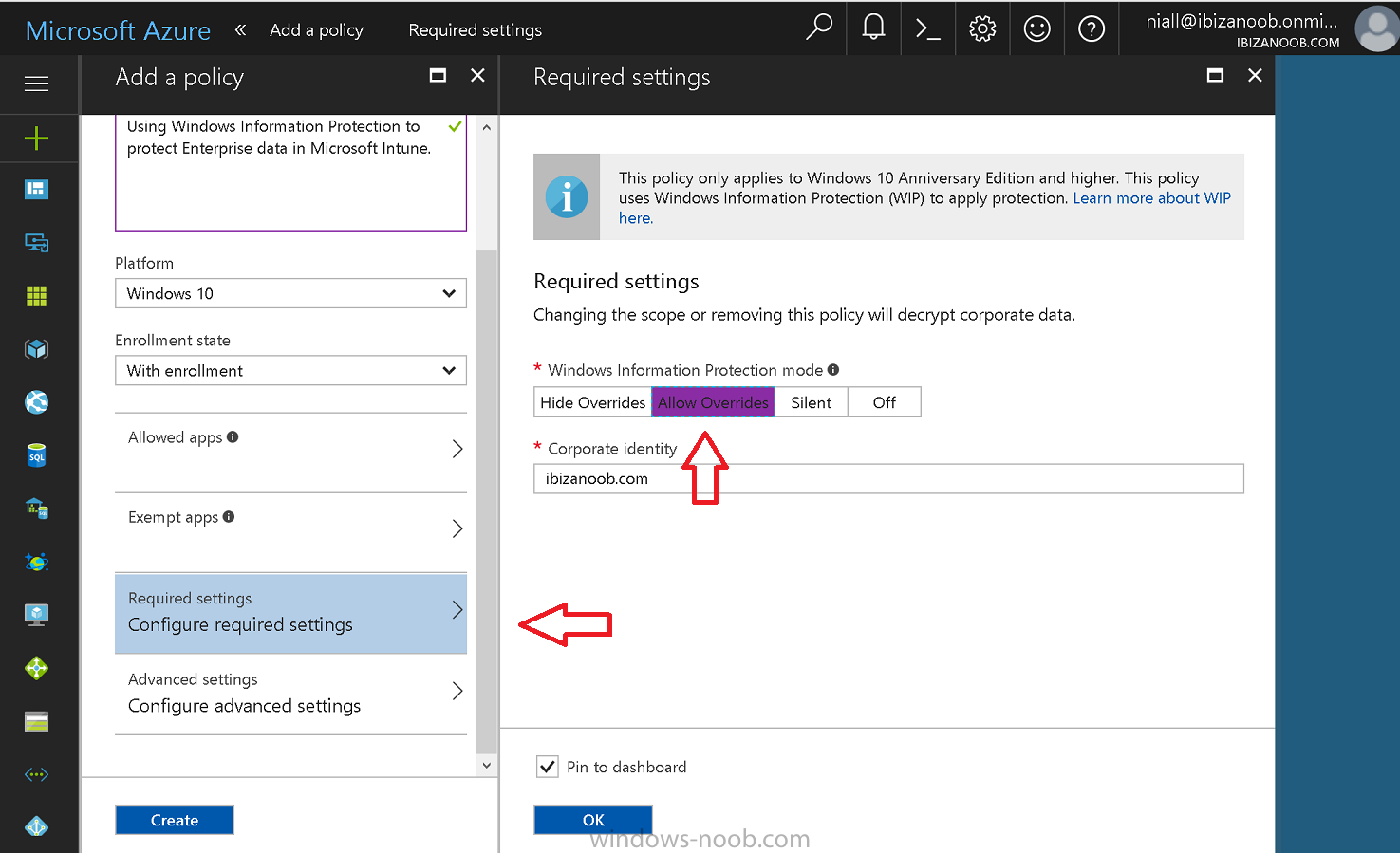Open the SQL databases icon
Screen dimensions: 1400x853
click(x=36, y=455)
